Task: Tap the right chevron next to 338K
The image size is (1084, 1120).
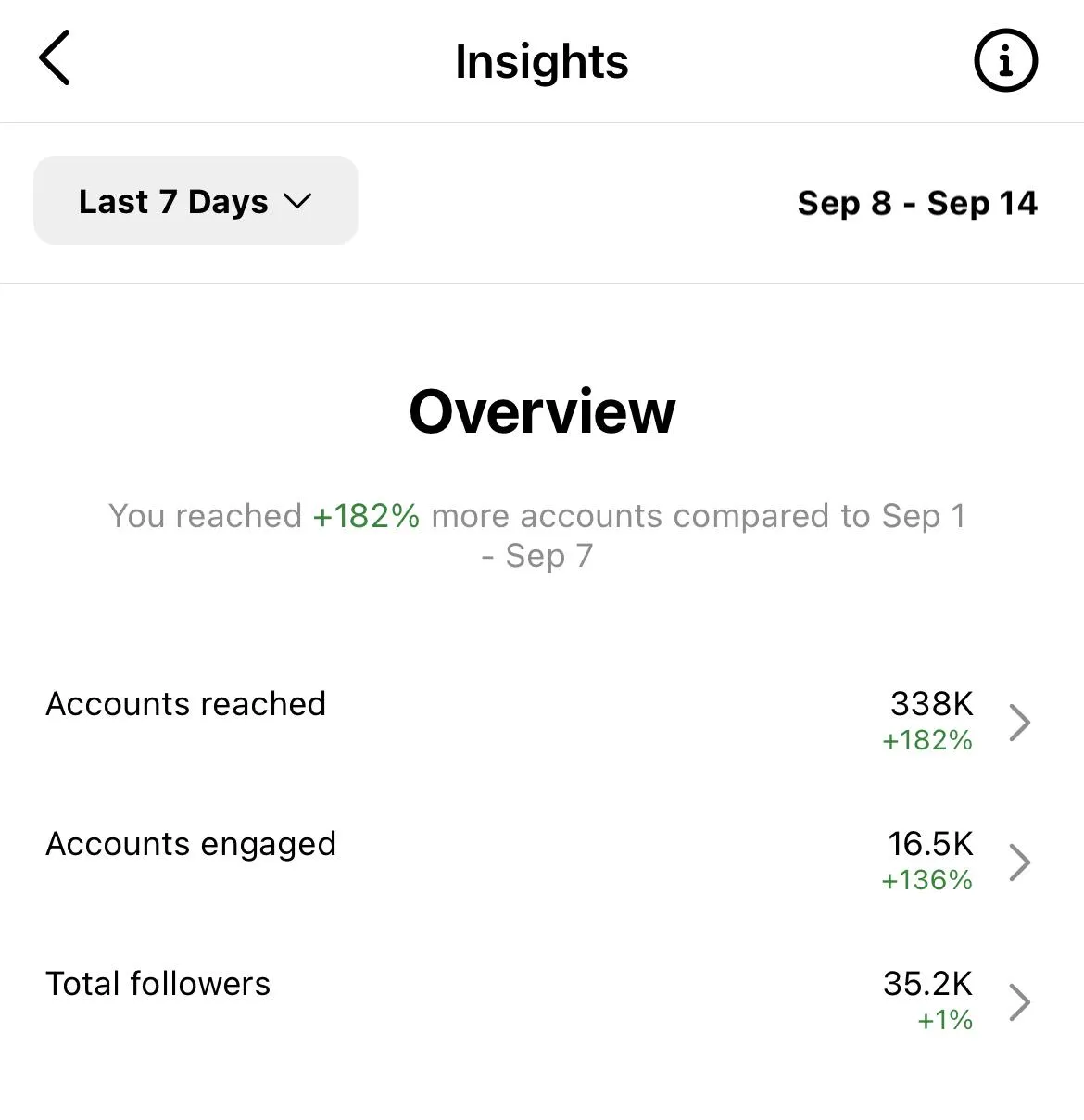Action: coord(1019,723)
